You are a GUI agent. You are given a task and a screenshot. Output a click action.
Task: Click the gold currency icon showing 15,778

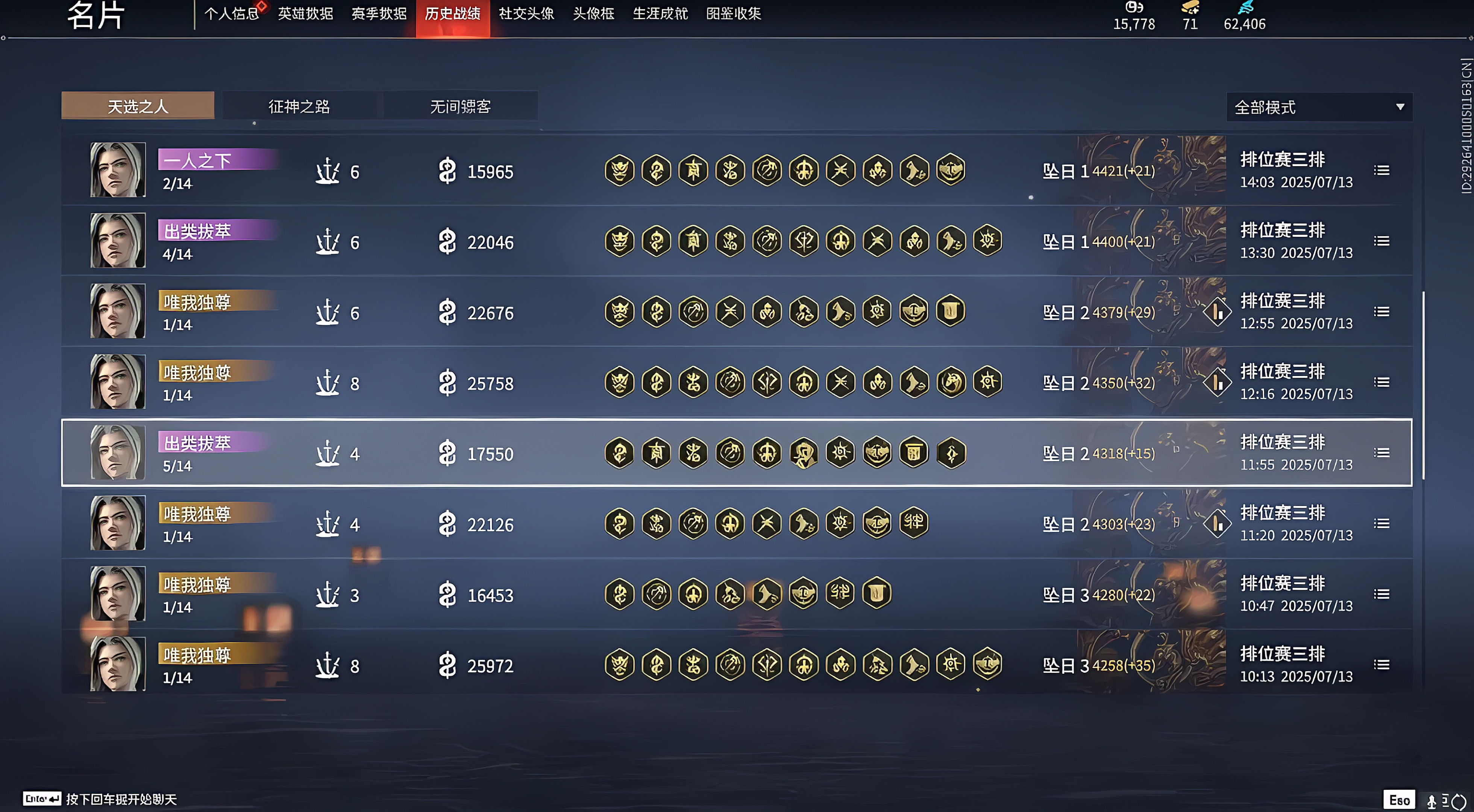click(x=1134, y=8)
